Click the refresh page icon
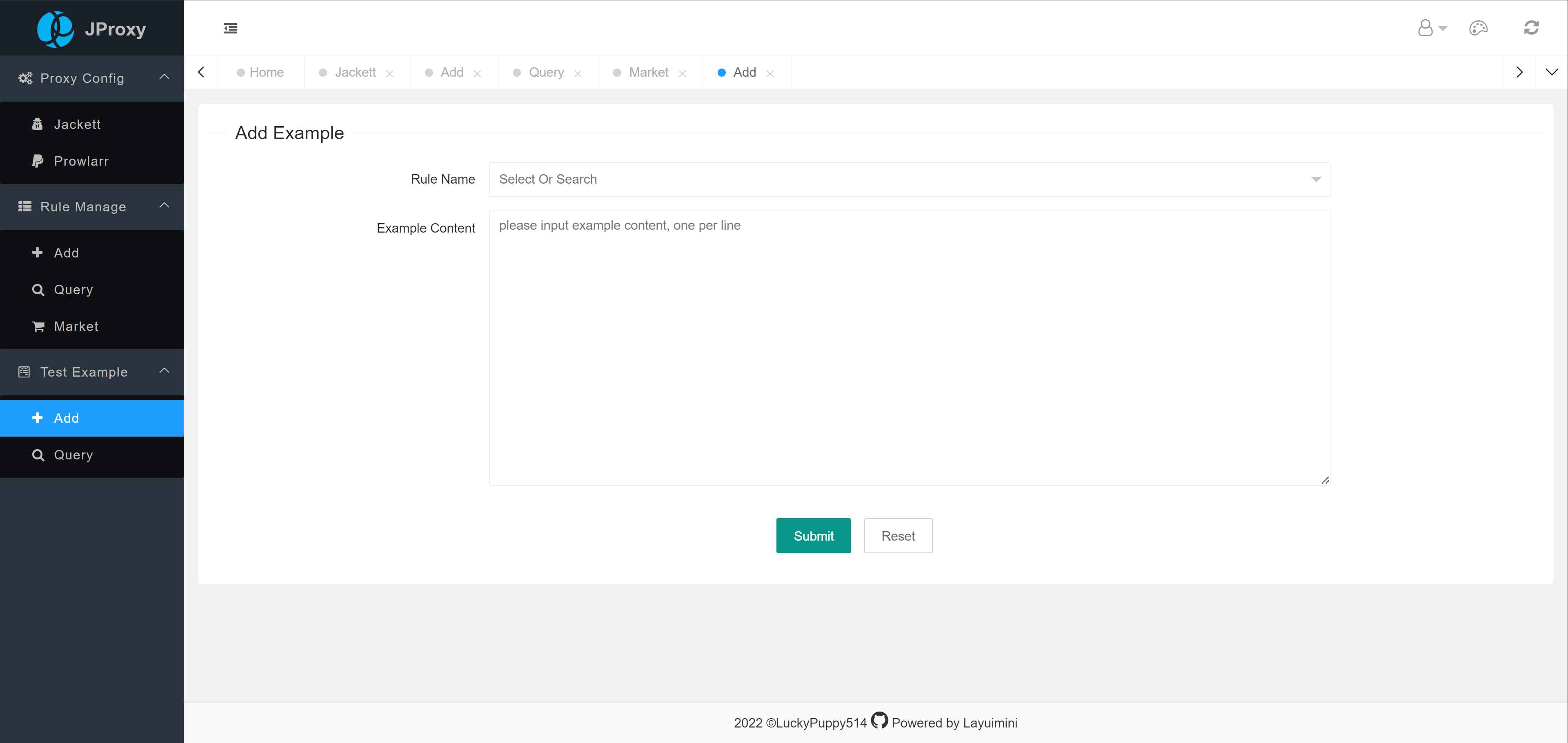This screenshot has width=1568, height=743. click(1531, 28)
